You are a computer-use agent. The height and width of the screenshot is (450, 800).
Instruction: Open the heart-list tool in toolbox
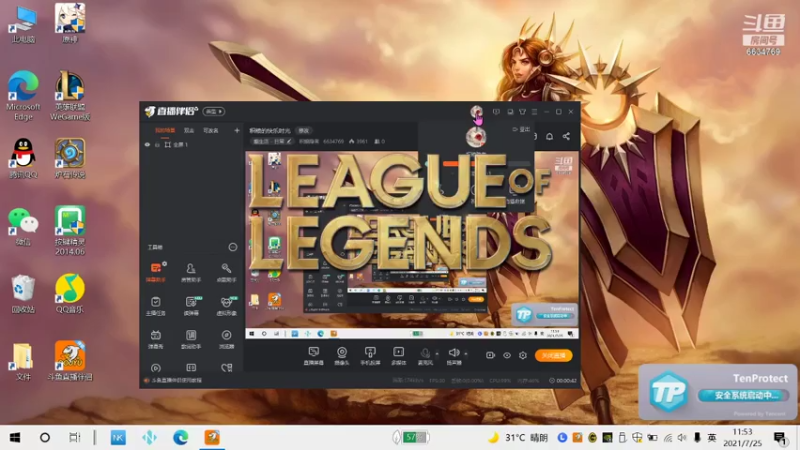point(227,368)
